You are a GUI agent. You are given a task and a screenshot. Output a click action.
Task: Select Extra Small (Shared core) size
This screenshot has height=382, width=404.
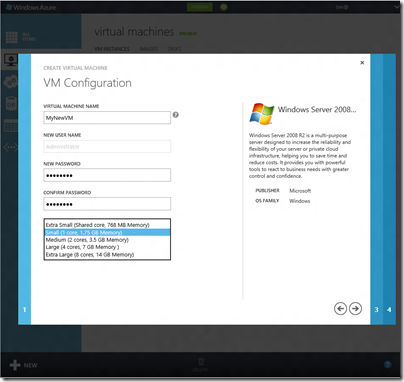(x=107, y=225)
